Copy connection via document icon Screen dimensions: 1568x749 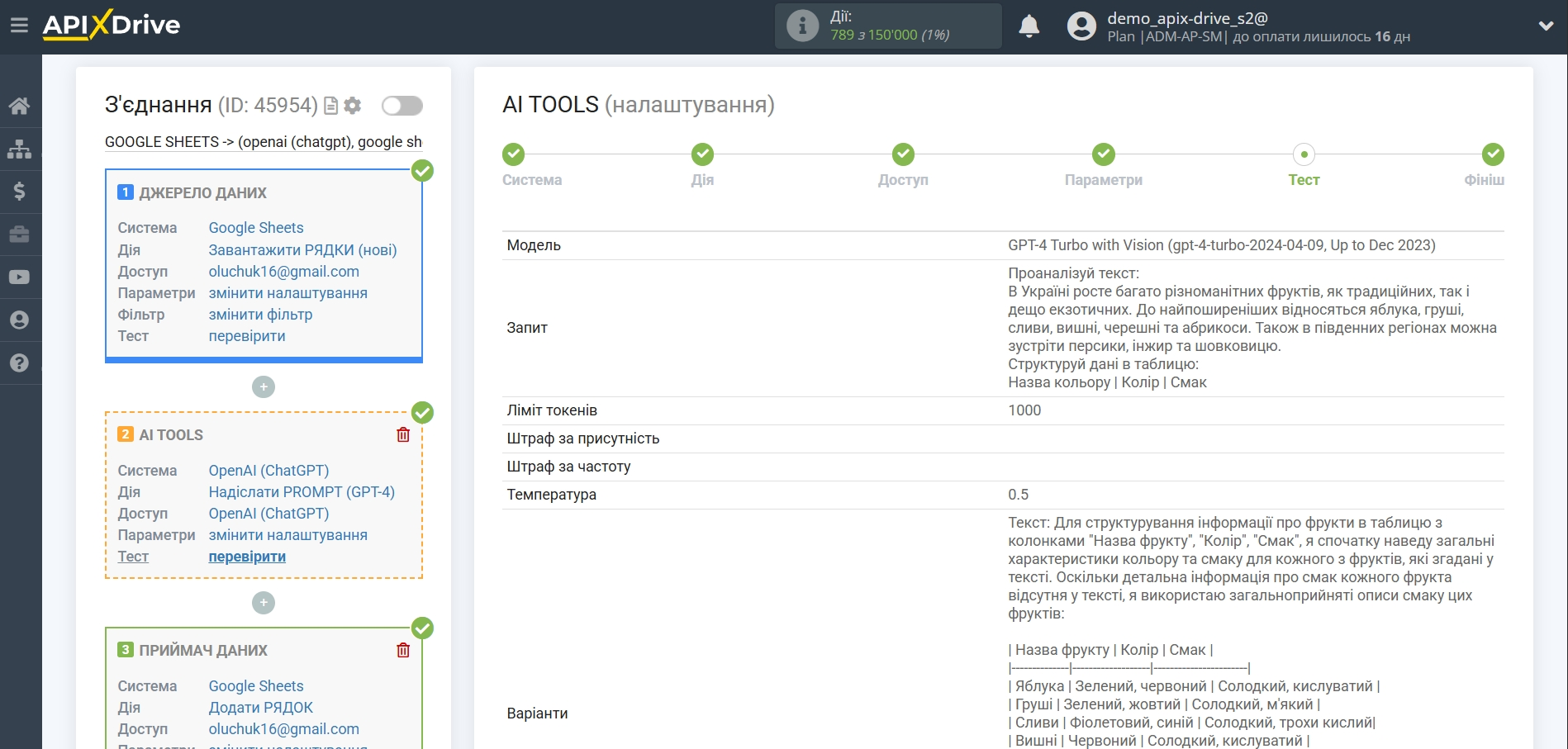click(x=330, y=106)
